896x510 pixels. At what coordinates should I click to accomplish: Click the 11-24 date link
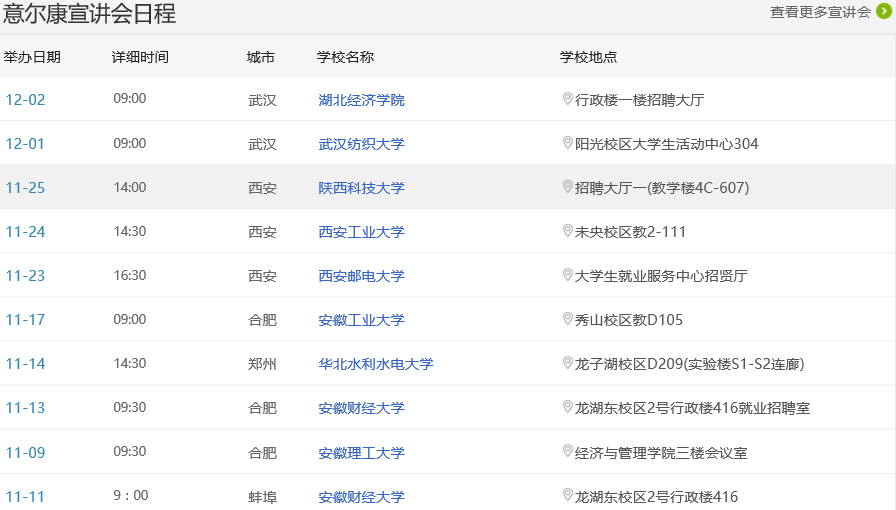pos(25,232)
